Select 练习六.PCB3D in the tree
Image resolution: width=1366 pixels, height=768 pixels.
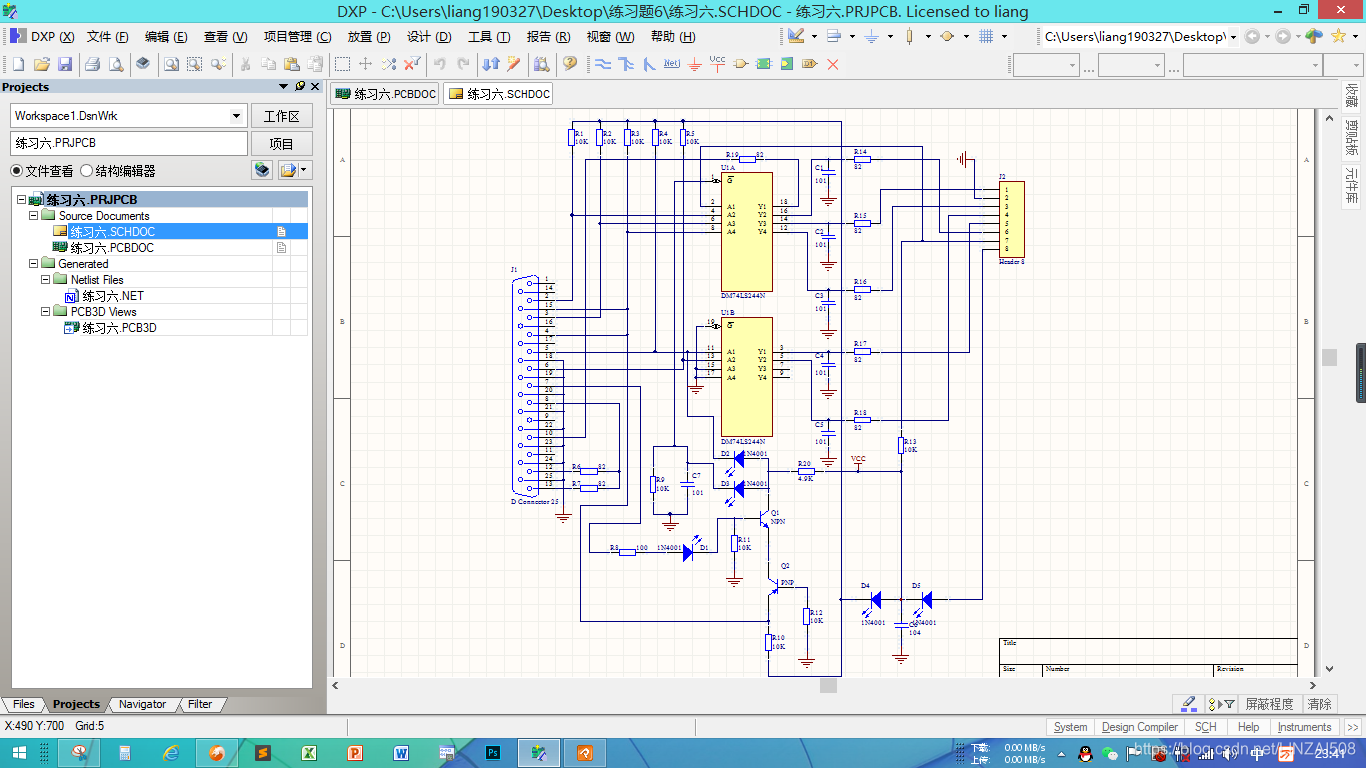point(119,328)
